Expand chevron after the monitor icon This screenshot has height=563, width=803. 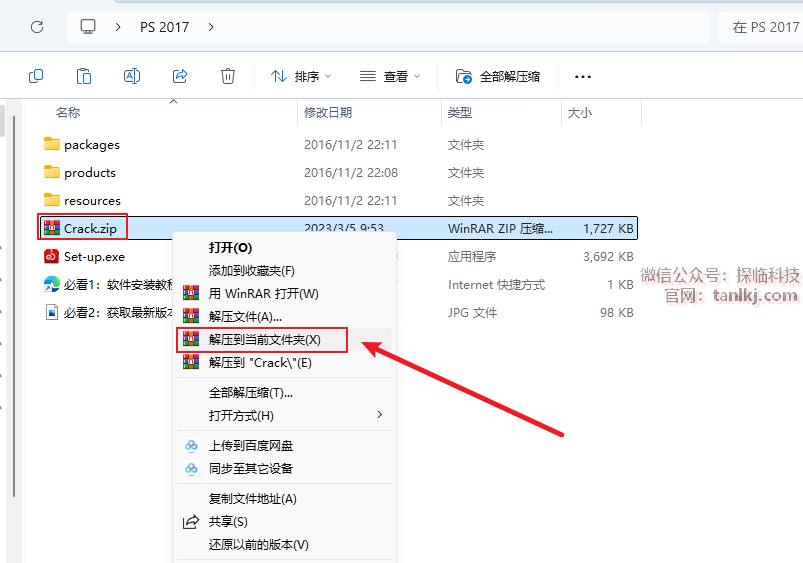click(118, 27)
